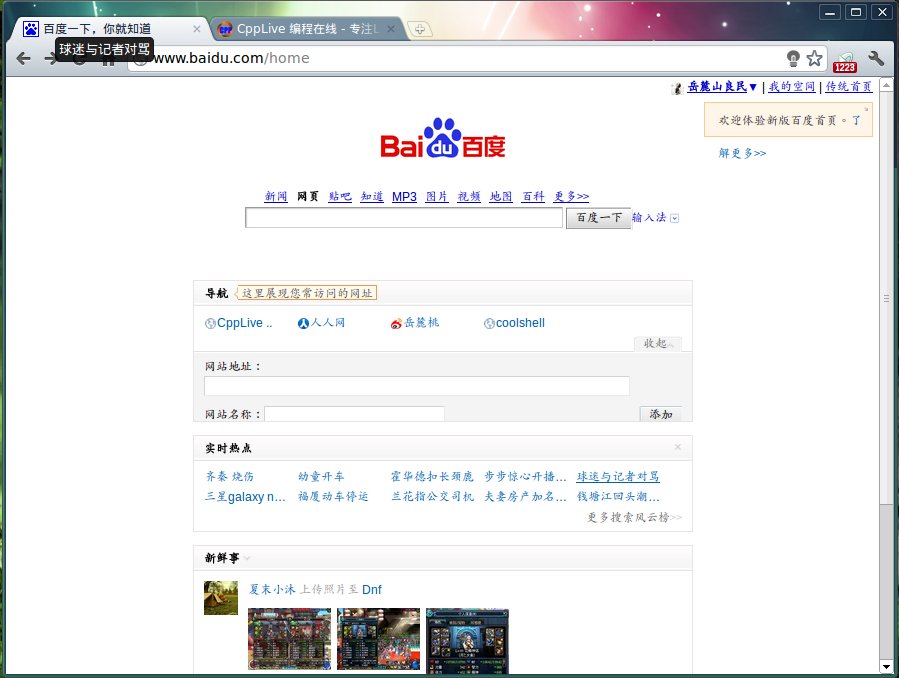
Task: Click the globe icon next to CppLive
Action: point(210,324)
